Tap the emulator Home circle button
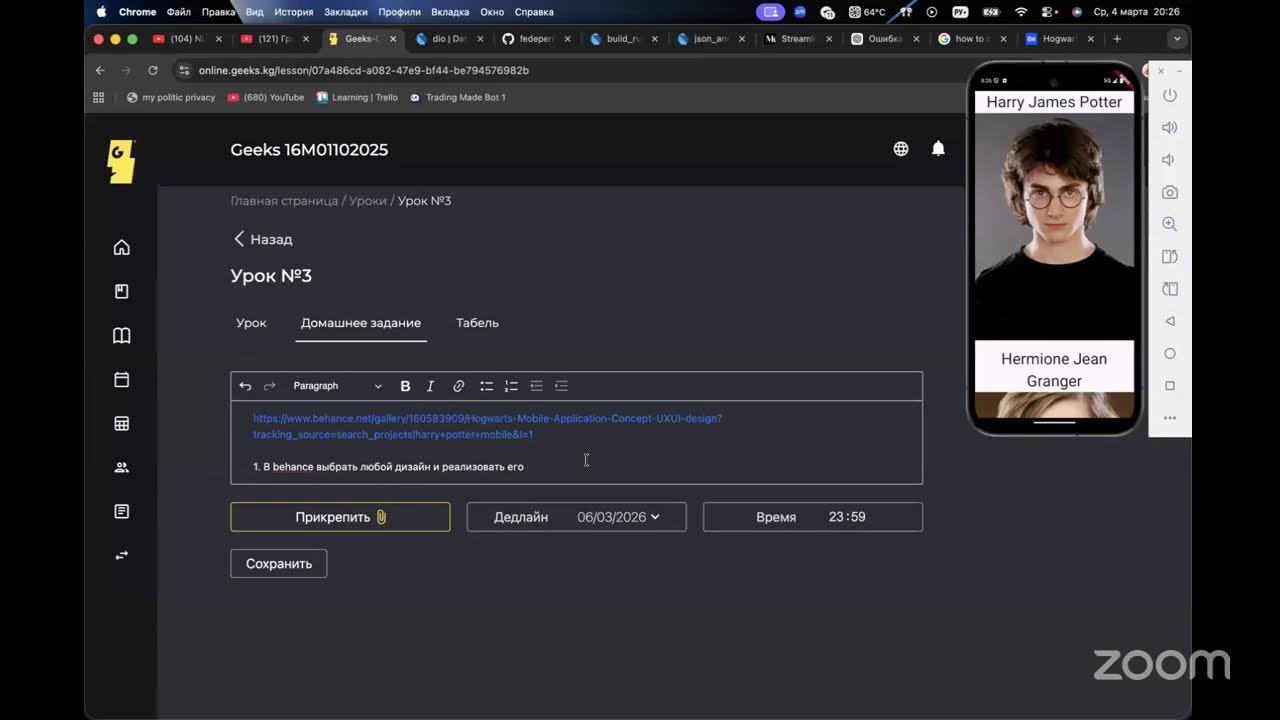The height and width of the screenshot is (720, 1280). [x=1169, y=353]
